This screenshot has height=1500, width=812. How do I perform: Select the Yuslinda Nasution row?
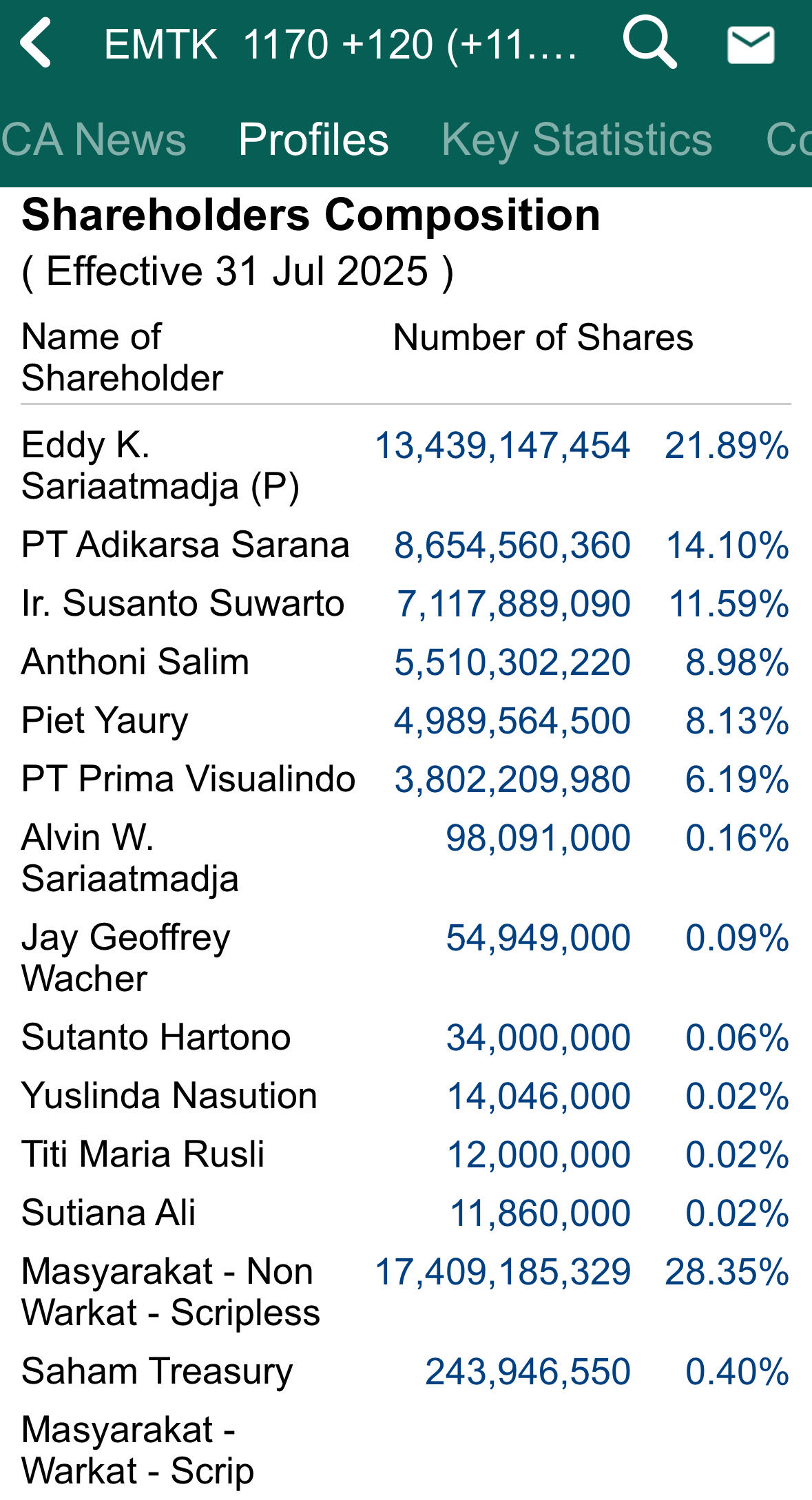point(406,1096)
